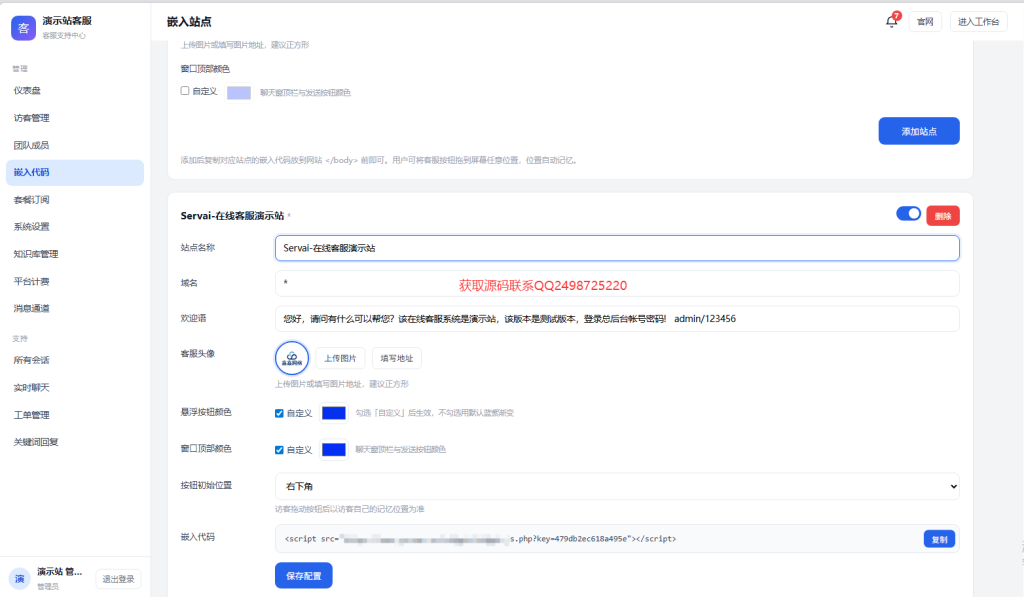Open the 悬浮按钮颜色 blue swatch
Image resolution: width=1024 pixels, height=597 pixels.
[334, 413]
